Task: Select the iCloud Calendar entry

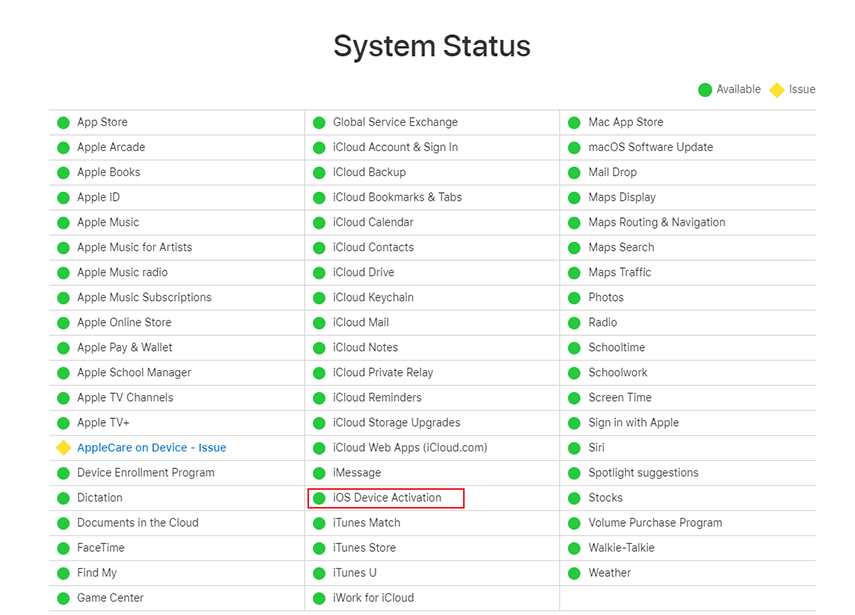Action: [x=373, y=222]
